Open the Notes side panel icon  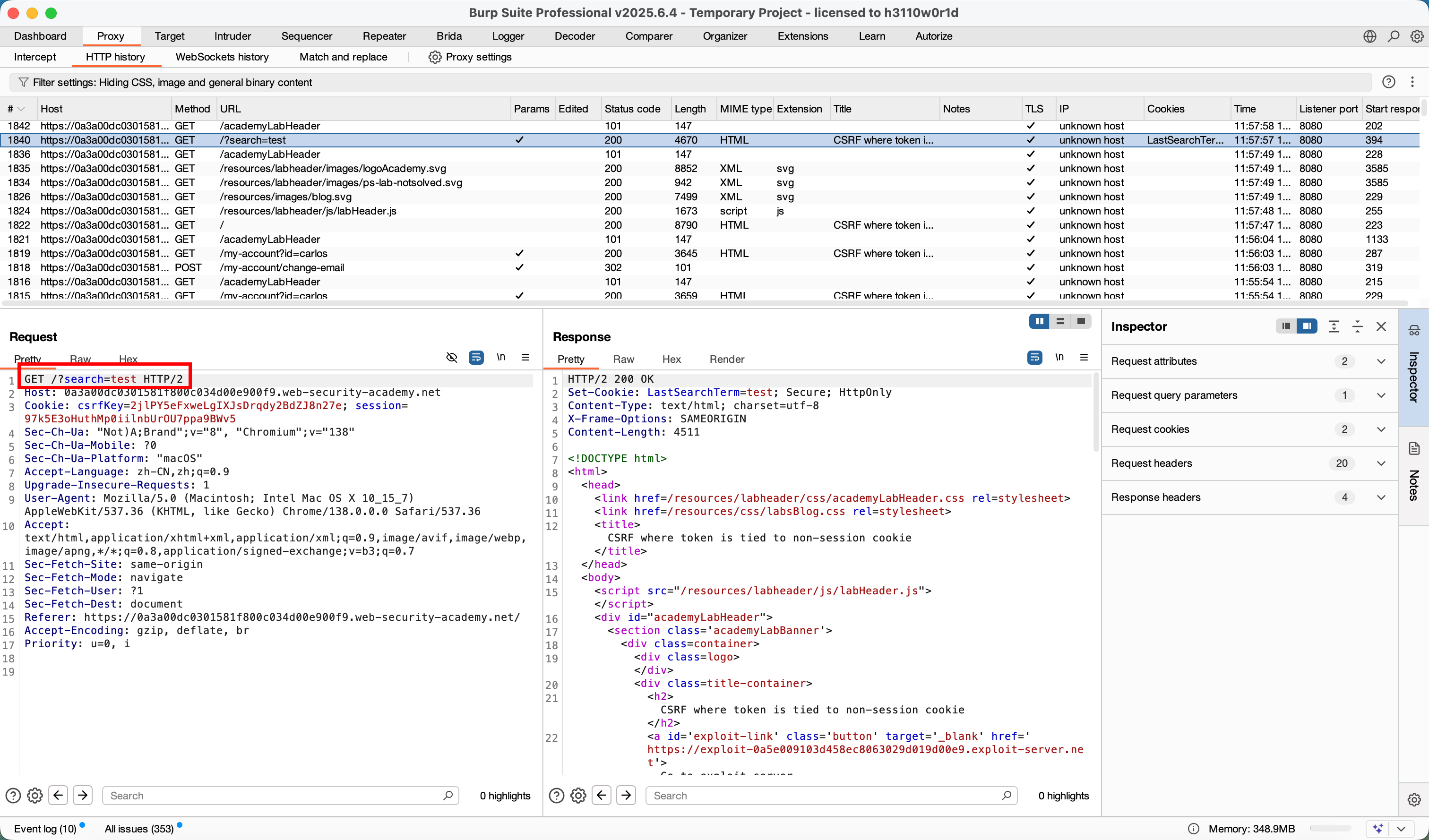(x=1414, y=449)
